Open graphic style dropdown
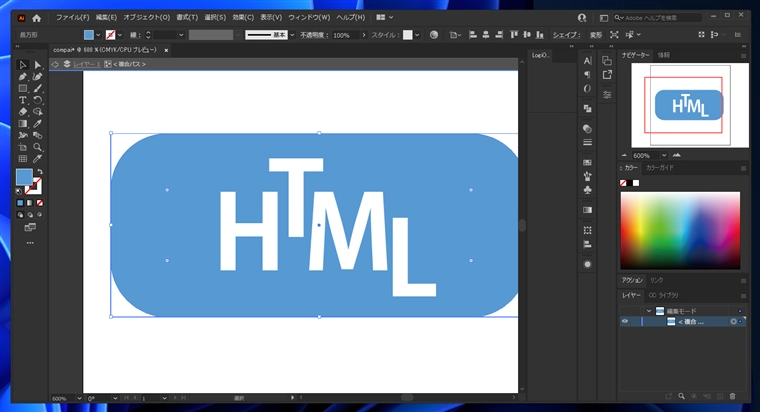Image resolution: width=760 pixels, height=412 pixels. pos(417,35)
